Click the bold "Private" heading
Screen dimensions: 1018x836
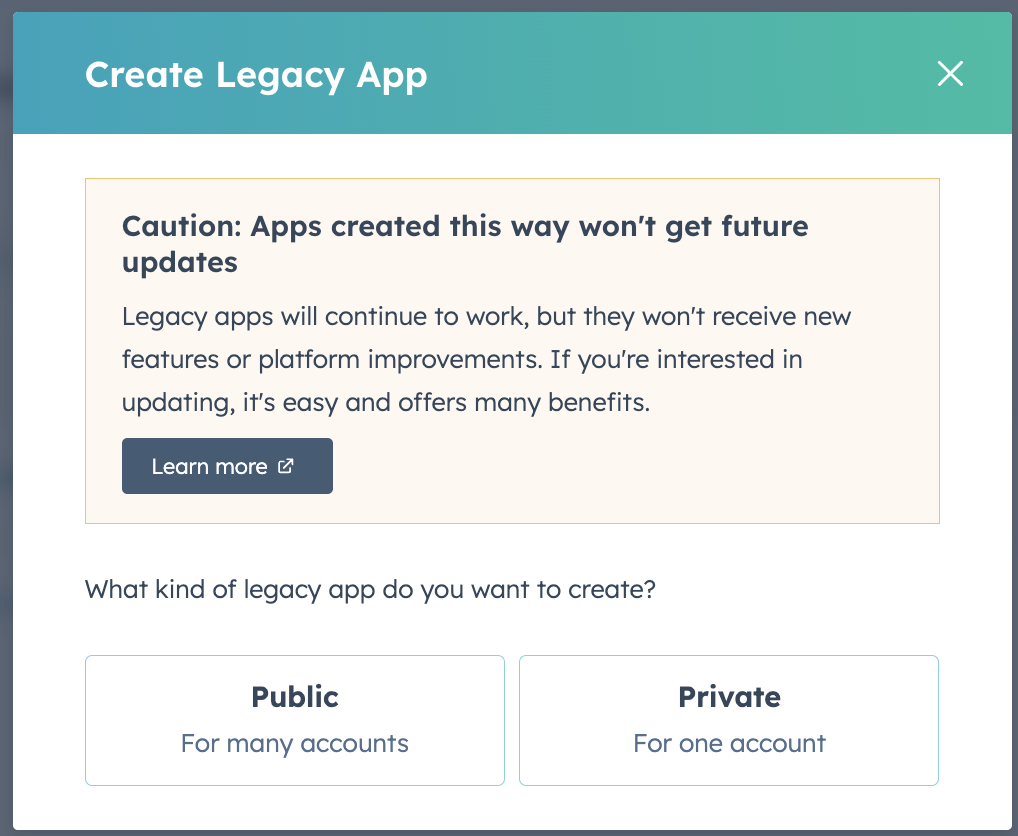click(729, 697)
